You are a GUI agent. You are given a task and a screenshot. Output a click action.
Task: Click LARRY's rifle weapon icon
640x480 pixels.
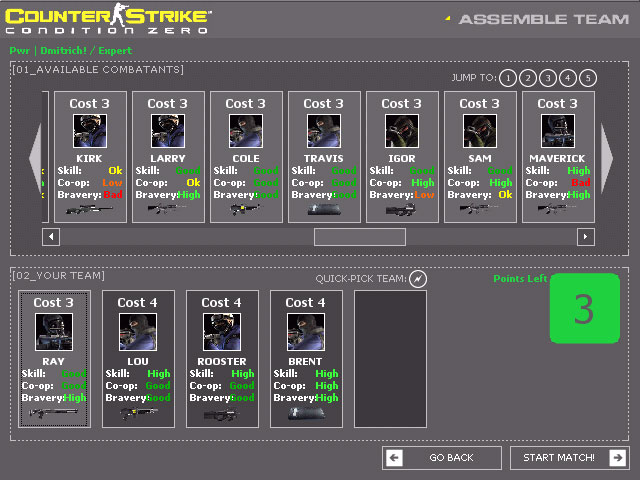point(167,209)
